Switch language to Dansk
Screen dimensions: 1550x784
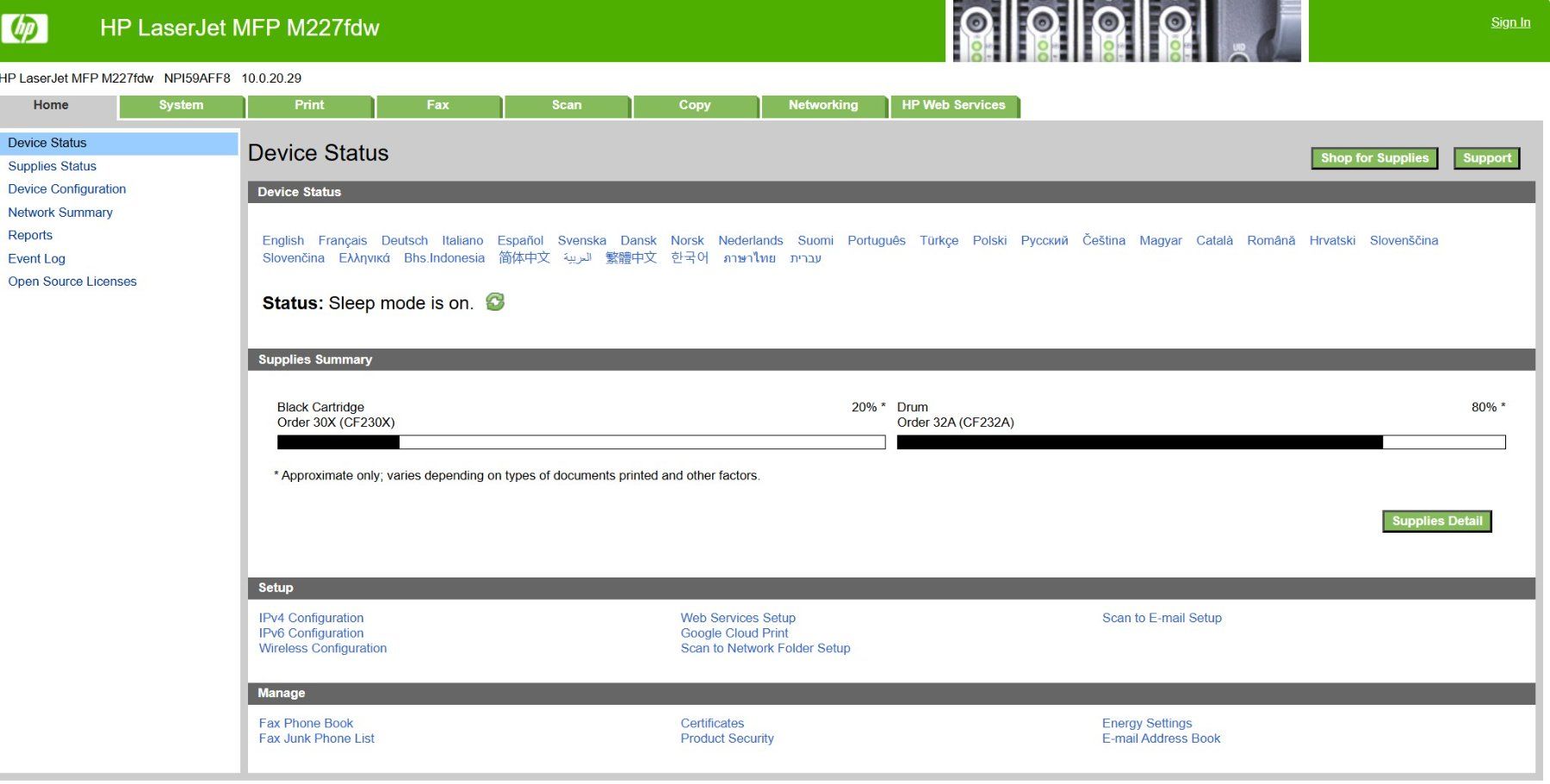(x=638, y=241)
